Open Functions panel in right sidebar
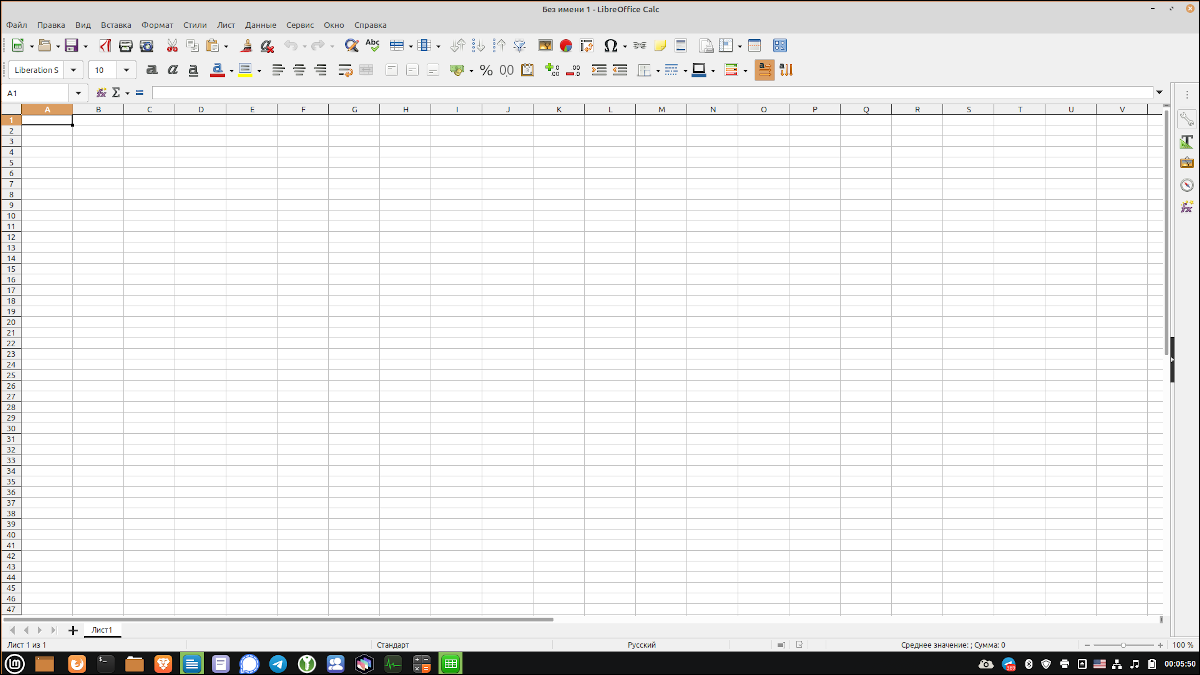 (1186, 207)
